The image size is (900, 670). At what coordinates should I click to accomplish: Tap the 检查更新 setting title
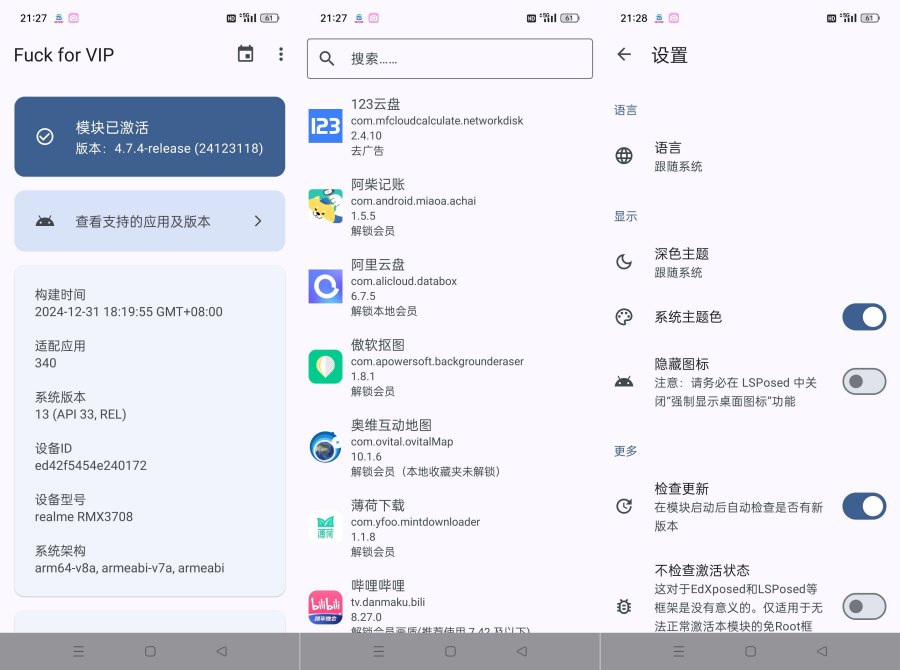pos(682,489)
